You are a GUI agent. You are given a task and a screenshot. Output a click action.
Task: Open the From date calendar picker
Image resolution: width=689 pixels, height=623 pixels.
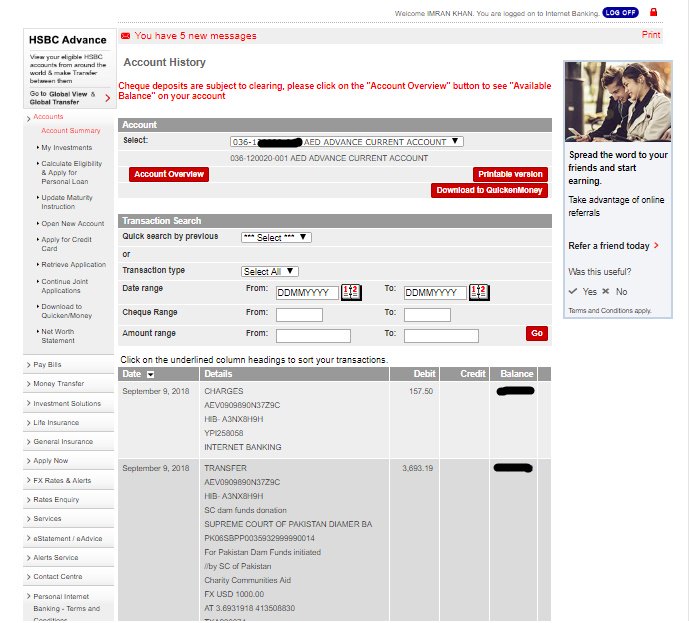pos(351,292)
